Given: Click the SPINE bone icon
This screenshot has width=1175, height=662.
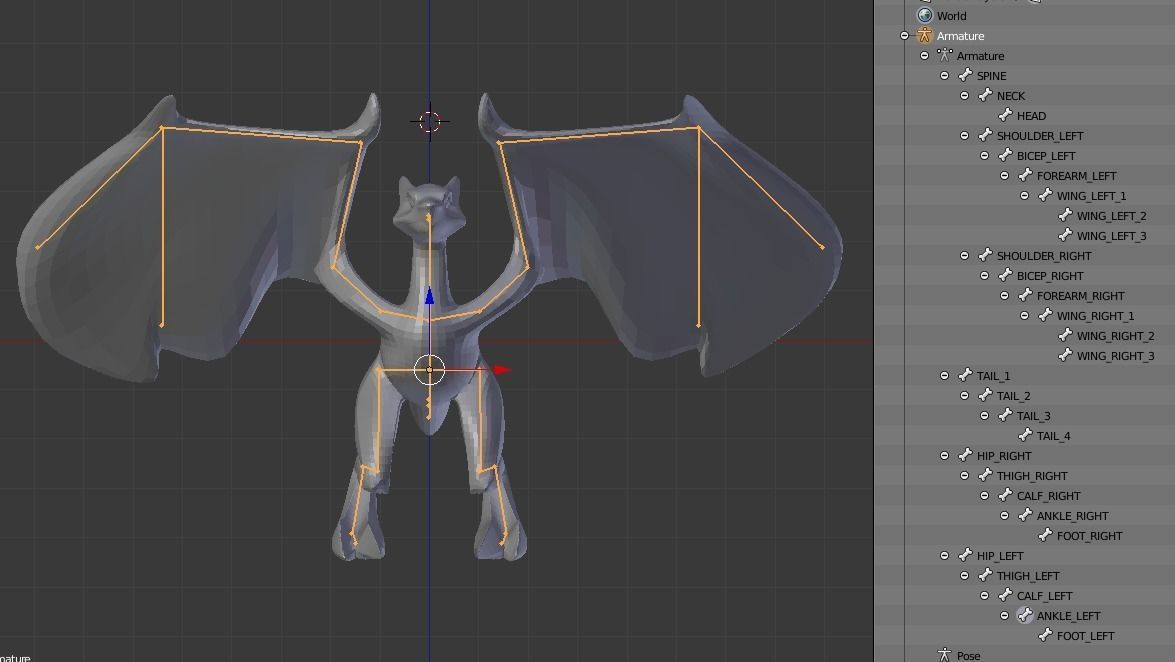Looking at the screenshot, I should click(965, 76).
